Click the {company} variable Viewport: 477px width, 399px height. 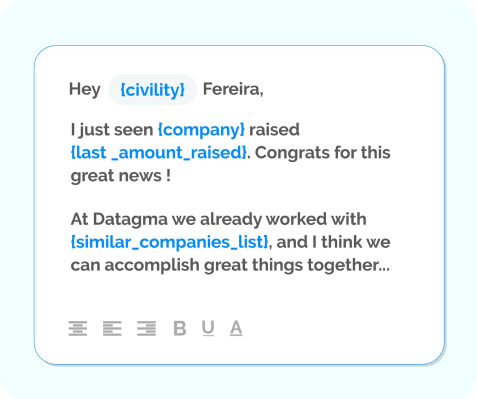click(201, 130)
